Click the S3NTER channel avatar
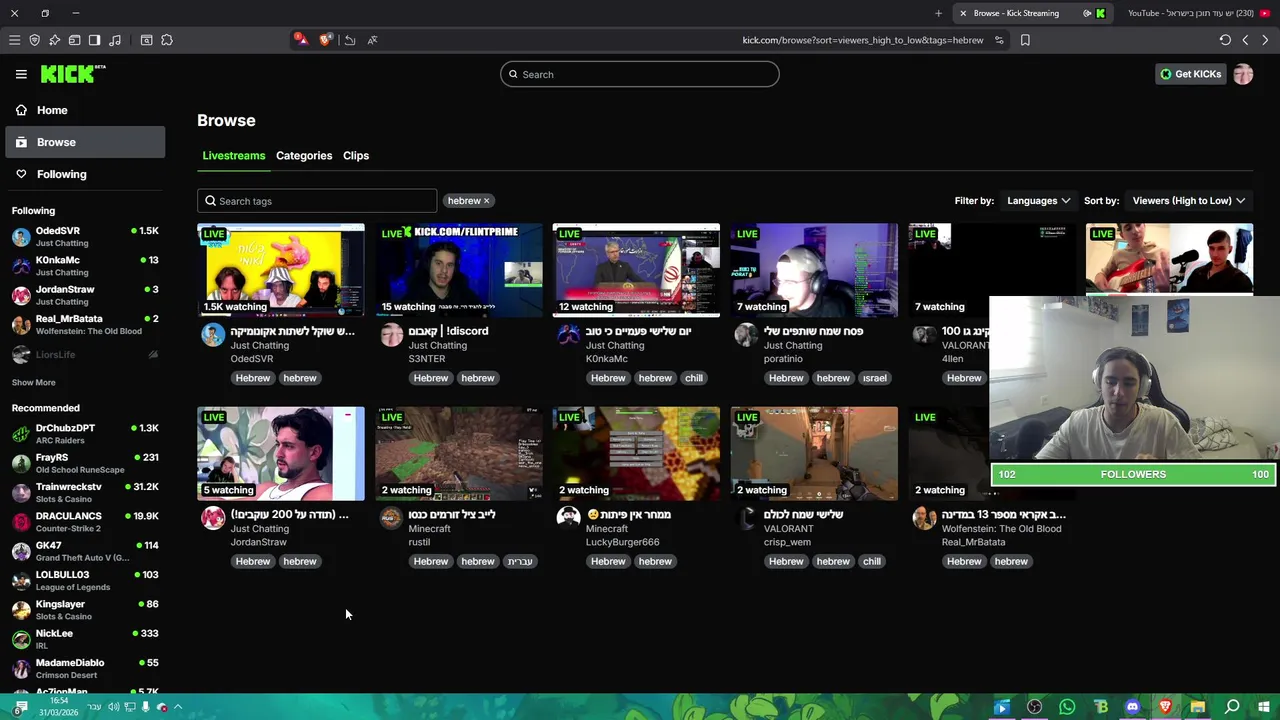Screen dimensions: 1280x720 click(391, 335)
